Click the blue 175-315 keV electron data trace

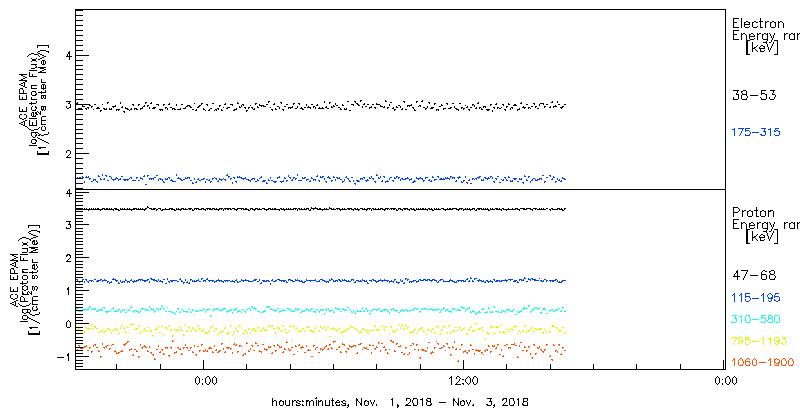pyautogui.click(x=321, y=178)
